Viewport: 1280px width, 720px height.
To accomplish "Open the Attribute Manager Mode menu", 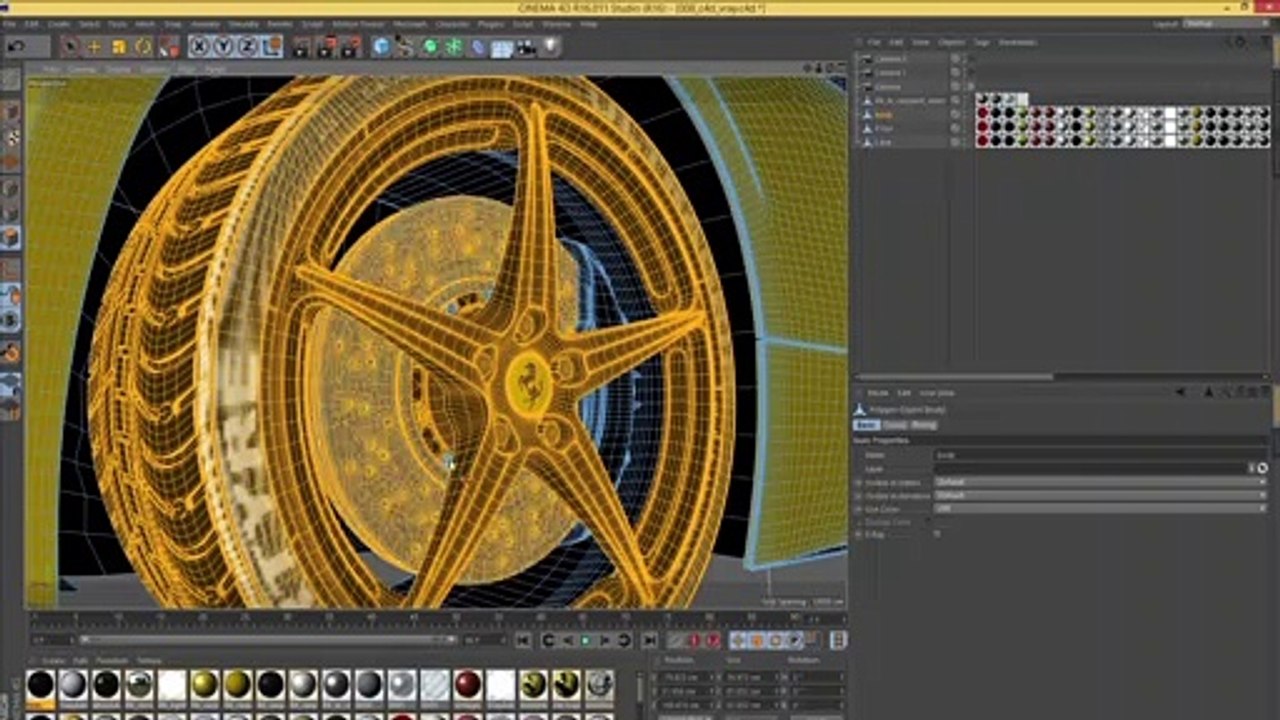I will pos(878,393).
